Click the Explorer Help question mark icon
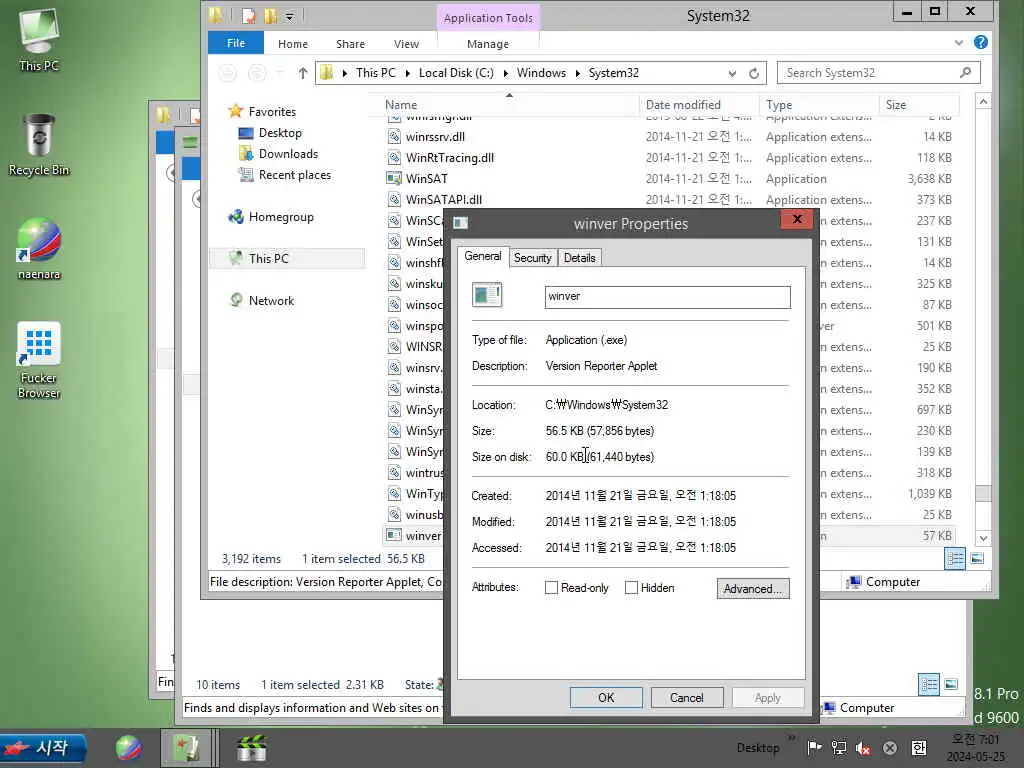Screen dimensions: 1024x768 click(980, 42)
